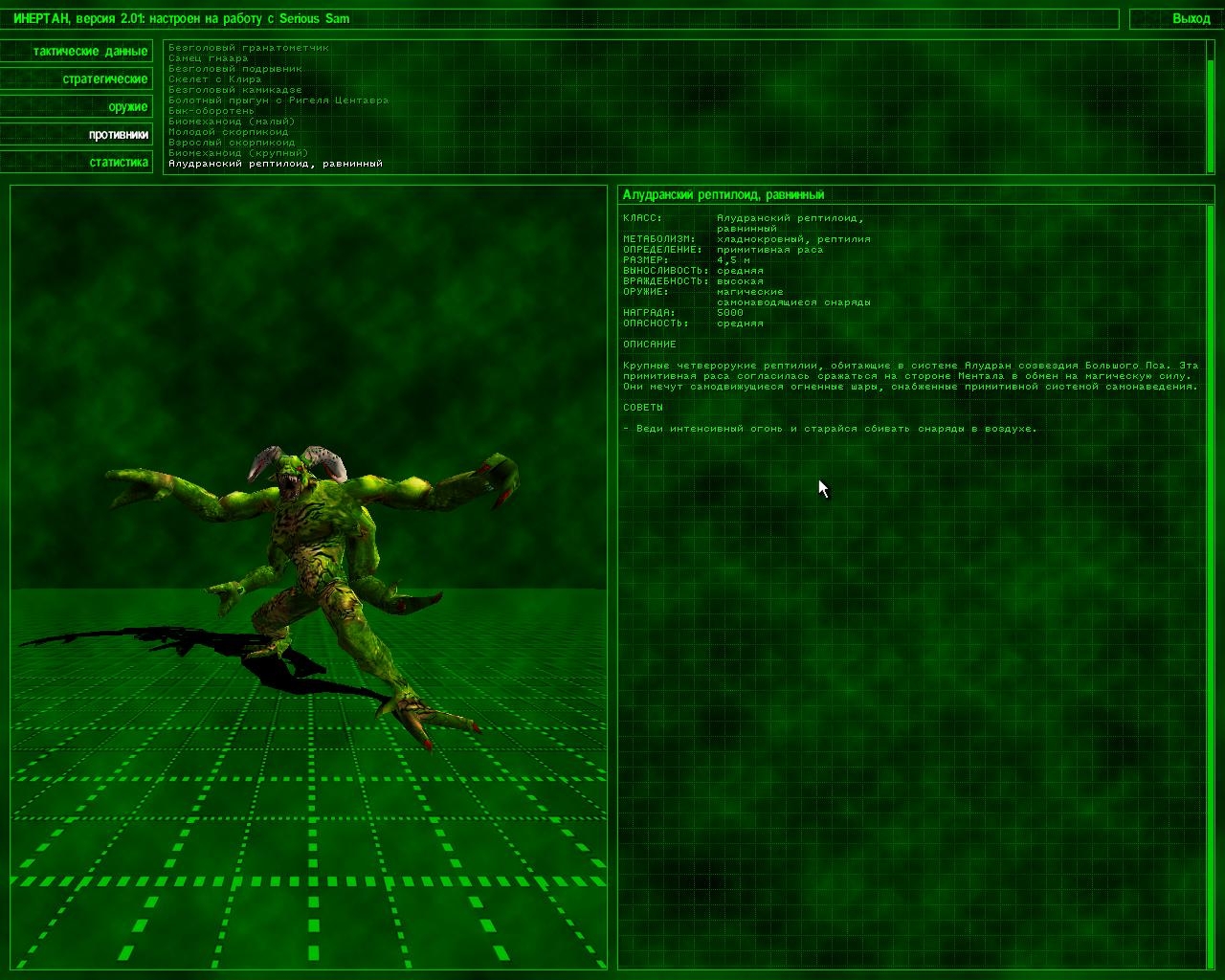This screenshot has width=1225, height=980.
Task: Pick Молодой скорпикоид from list
Action: click(229, 131)
